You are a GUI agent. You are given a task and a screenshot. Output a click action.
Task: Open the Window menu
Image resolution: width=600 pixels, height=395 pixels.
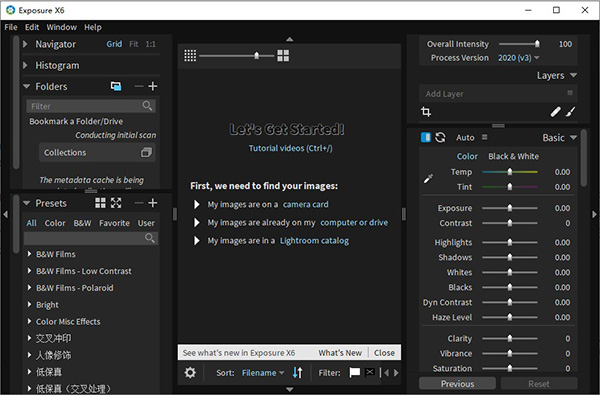tap(62, 27)
